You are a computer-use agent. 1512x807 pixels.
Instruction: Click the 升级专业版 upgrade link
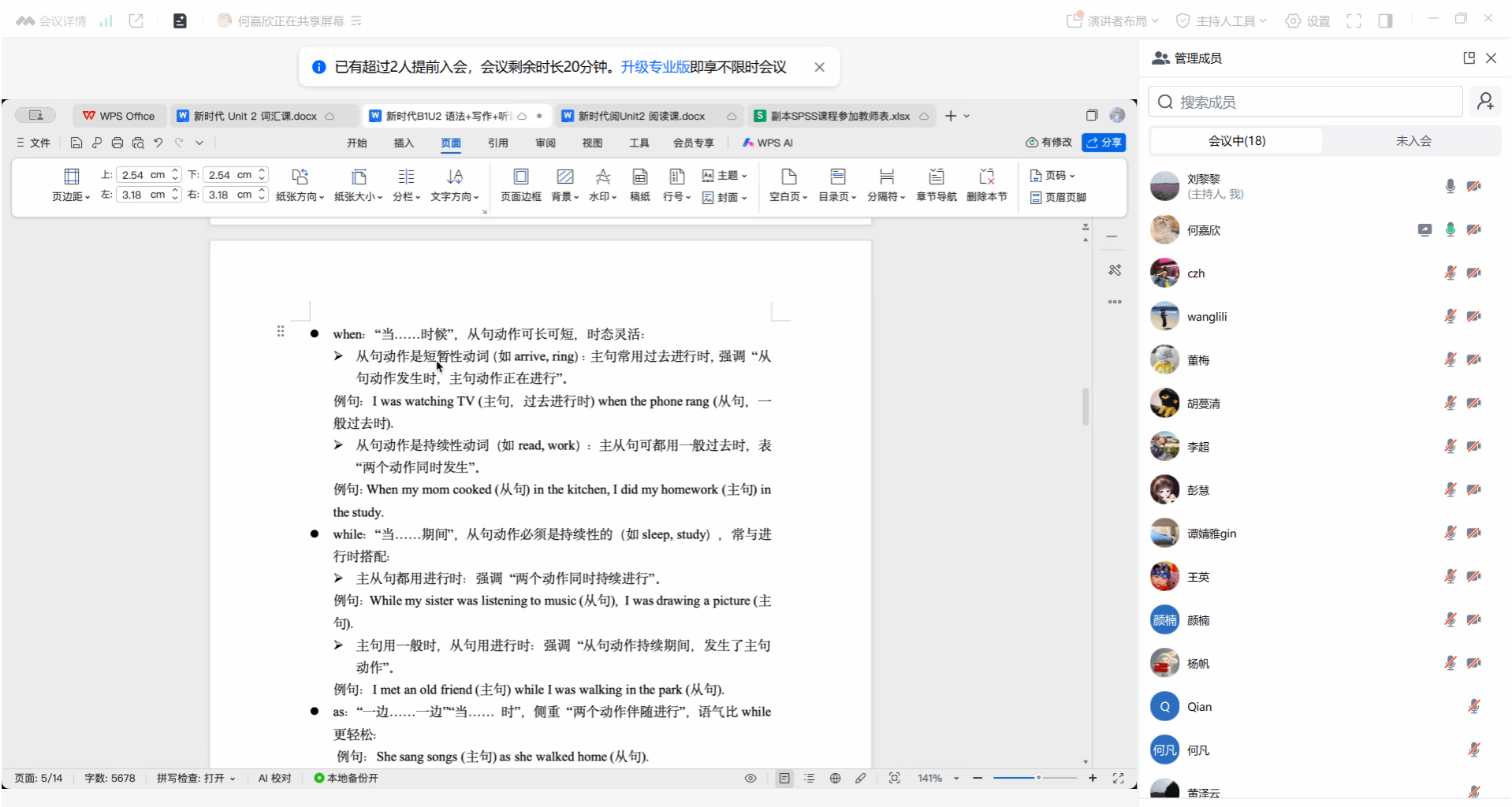(x=654, y=67)
